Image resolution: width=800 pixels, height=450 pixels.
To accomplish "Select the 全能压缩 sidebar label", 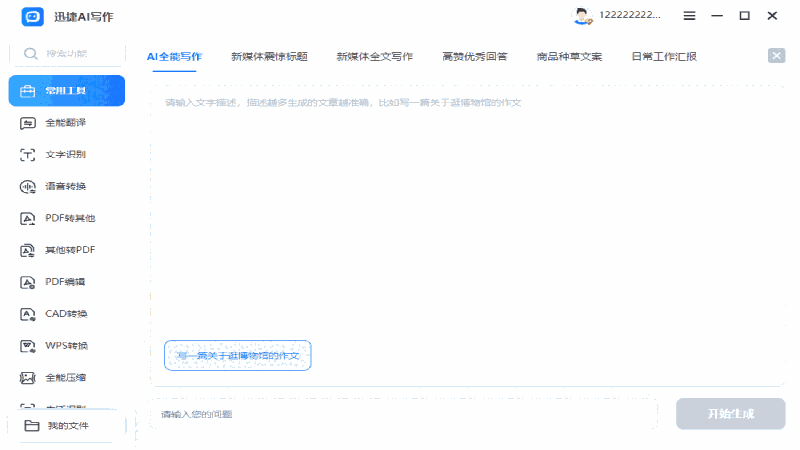I will pos(65,378).
